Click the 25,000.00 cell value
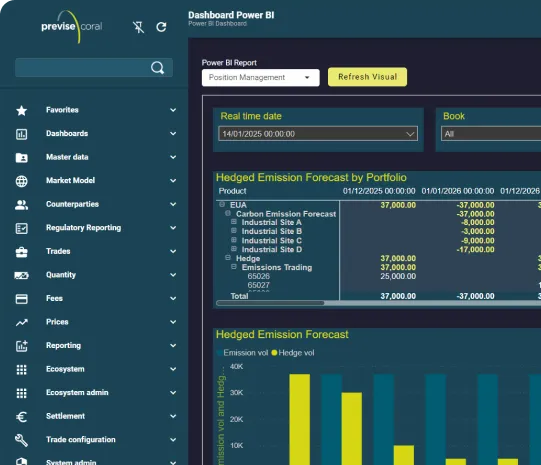The width and height of the screenshot is (541, 465). click(398, 276)
